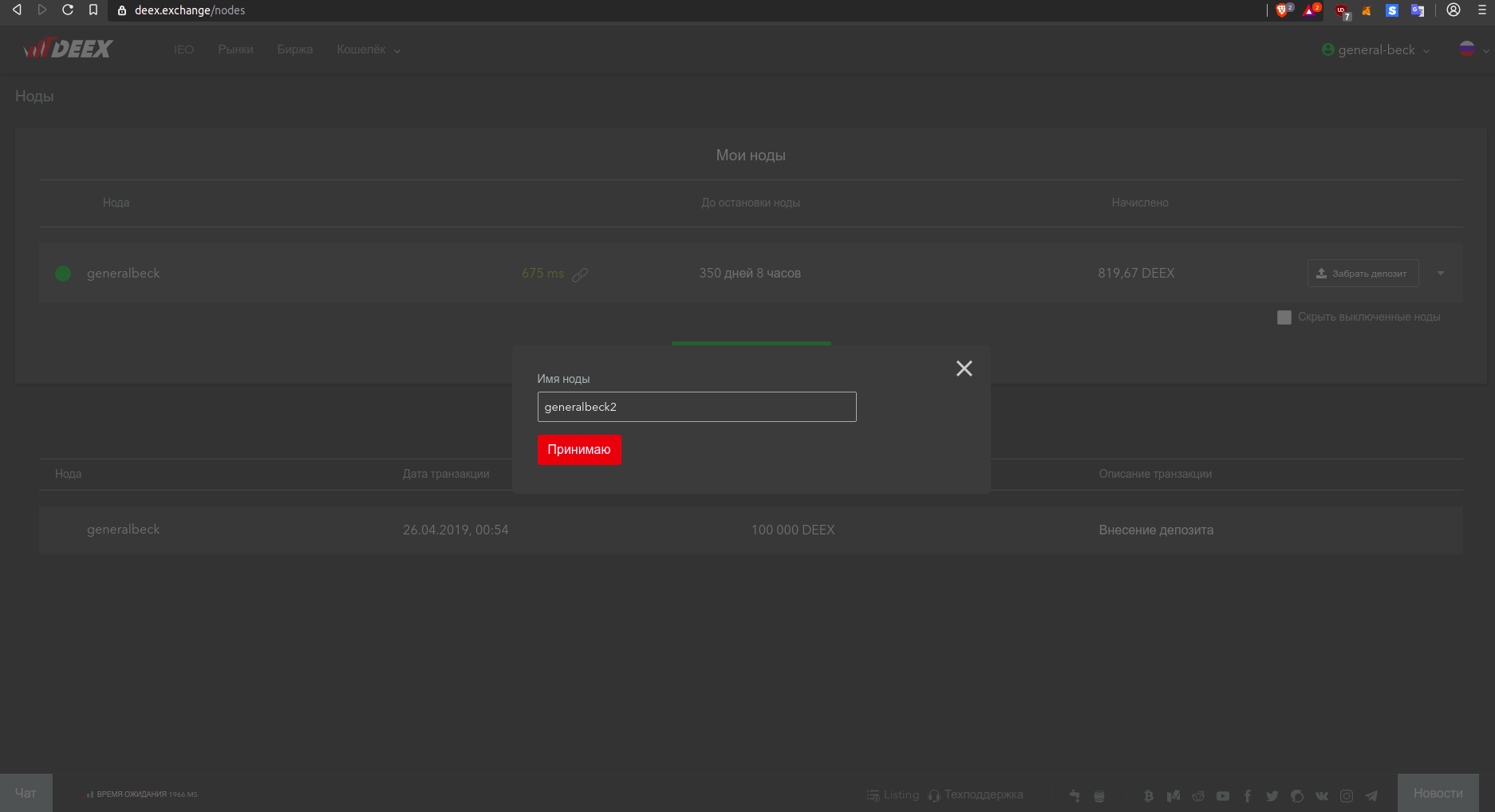Click the 26.04.2019, 00:54 transaction date
The image size is (1495, 812).
456,530
